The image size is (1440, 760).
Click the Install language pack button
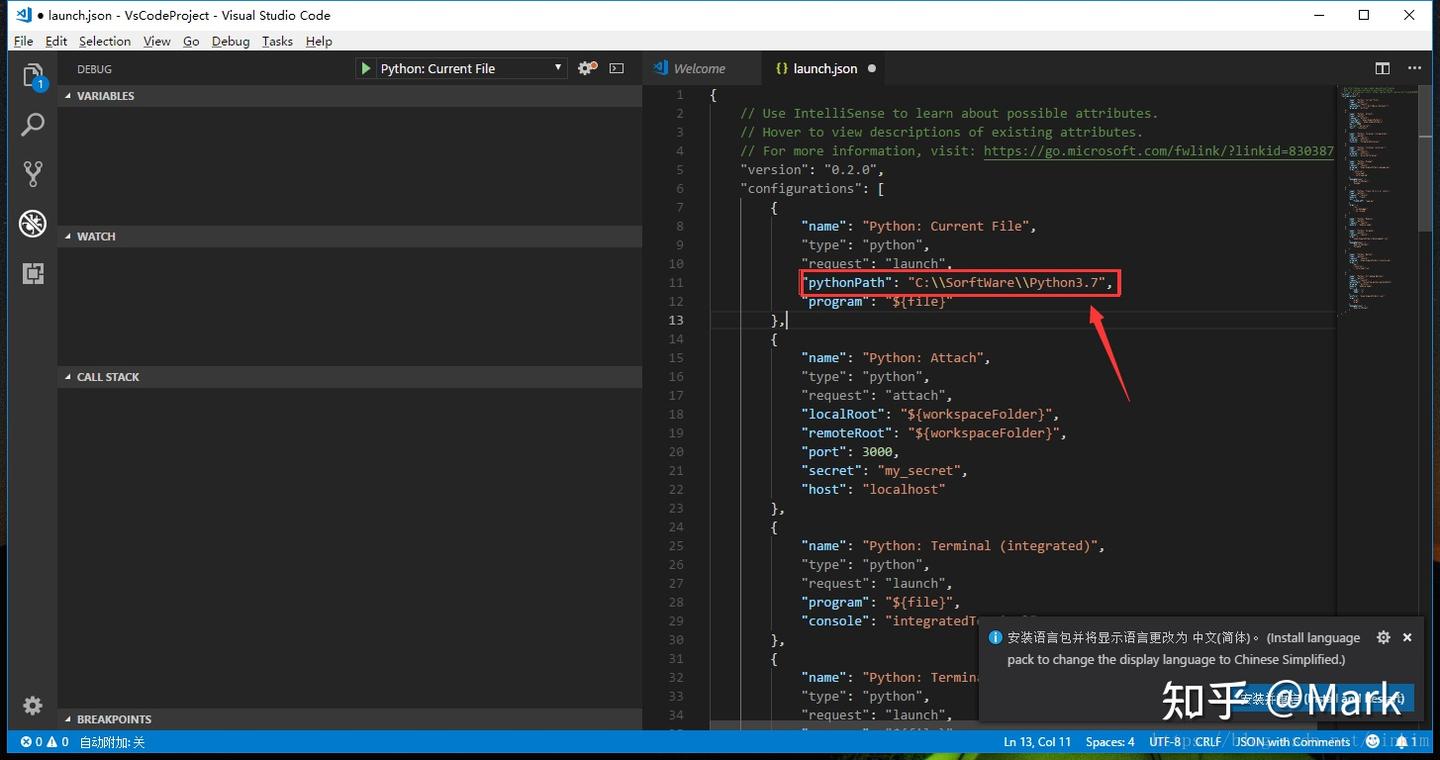1330,697
